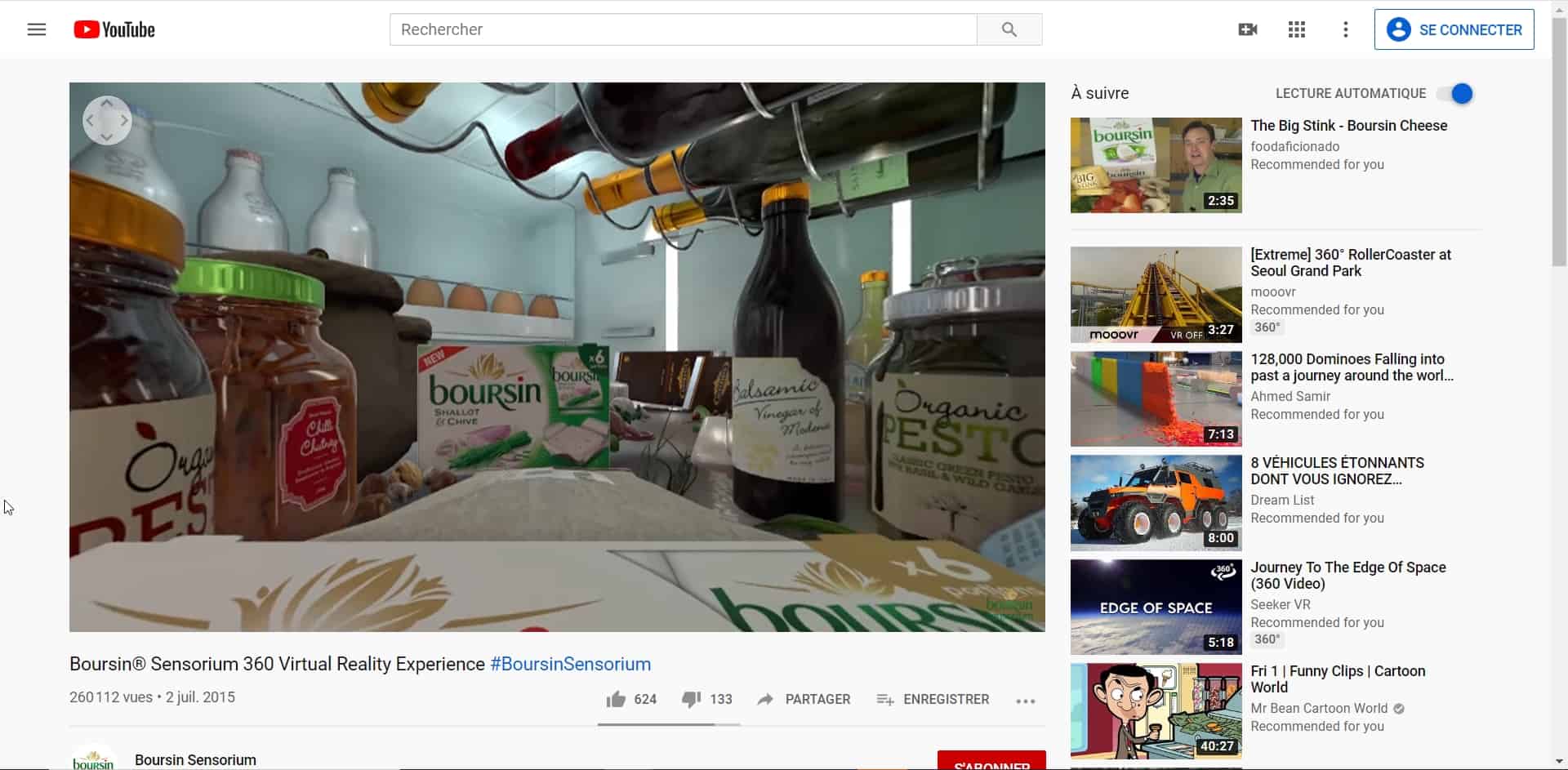Click the search magnifier button
The height and width of the screenshot is (770, 1568).
click(x=1009, y=30)
